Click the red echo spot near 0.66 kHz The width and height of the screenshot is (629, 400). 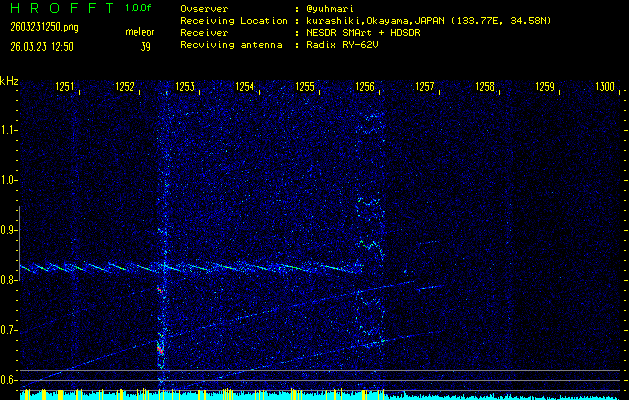[160, 350]
